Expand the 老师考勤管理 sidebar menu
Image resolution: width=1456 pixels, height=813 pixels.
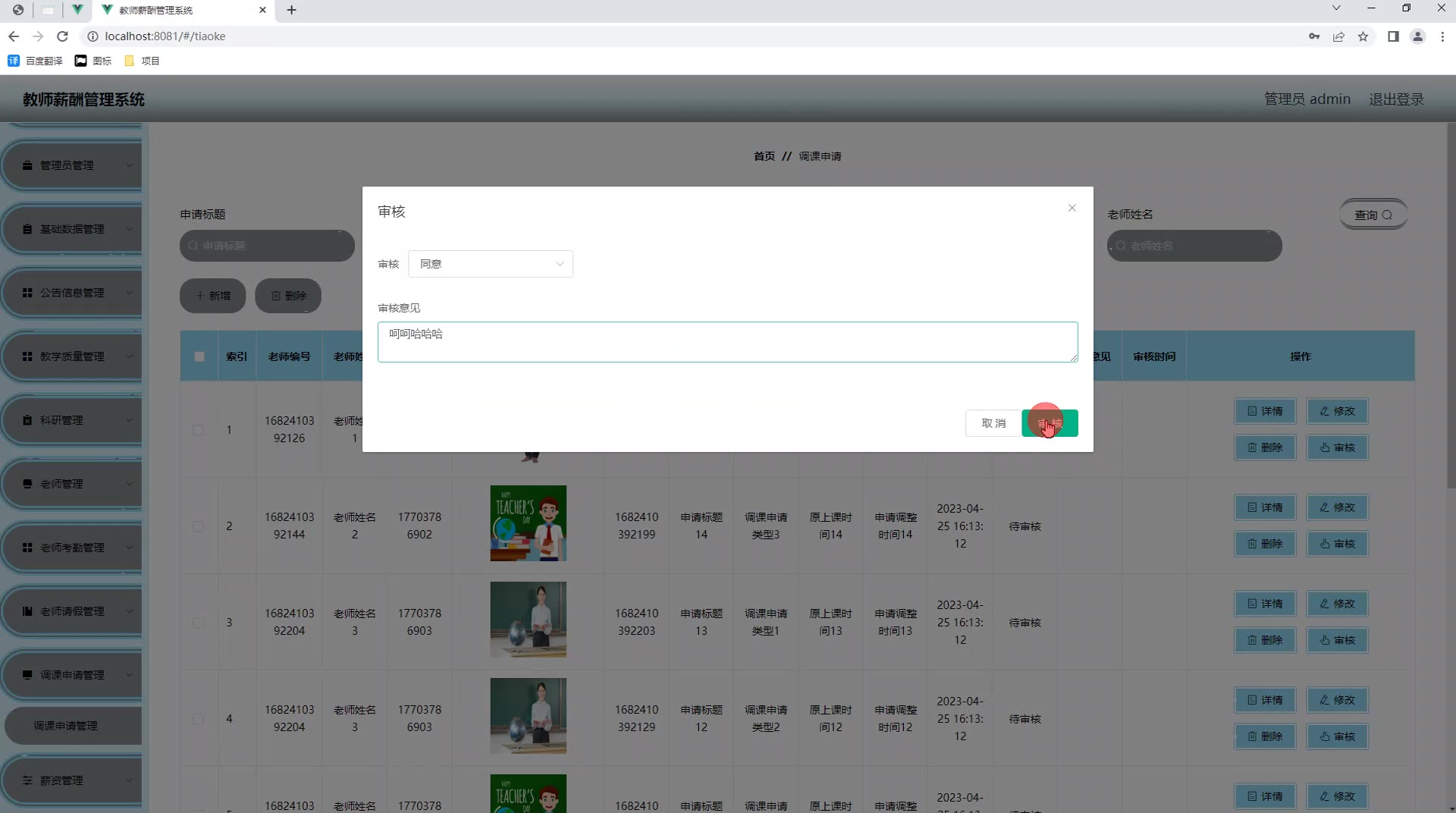73,548
